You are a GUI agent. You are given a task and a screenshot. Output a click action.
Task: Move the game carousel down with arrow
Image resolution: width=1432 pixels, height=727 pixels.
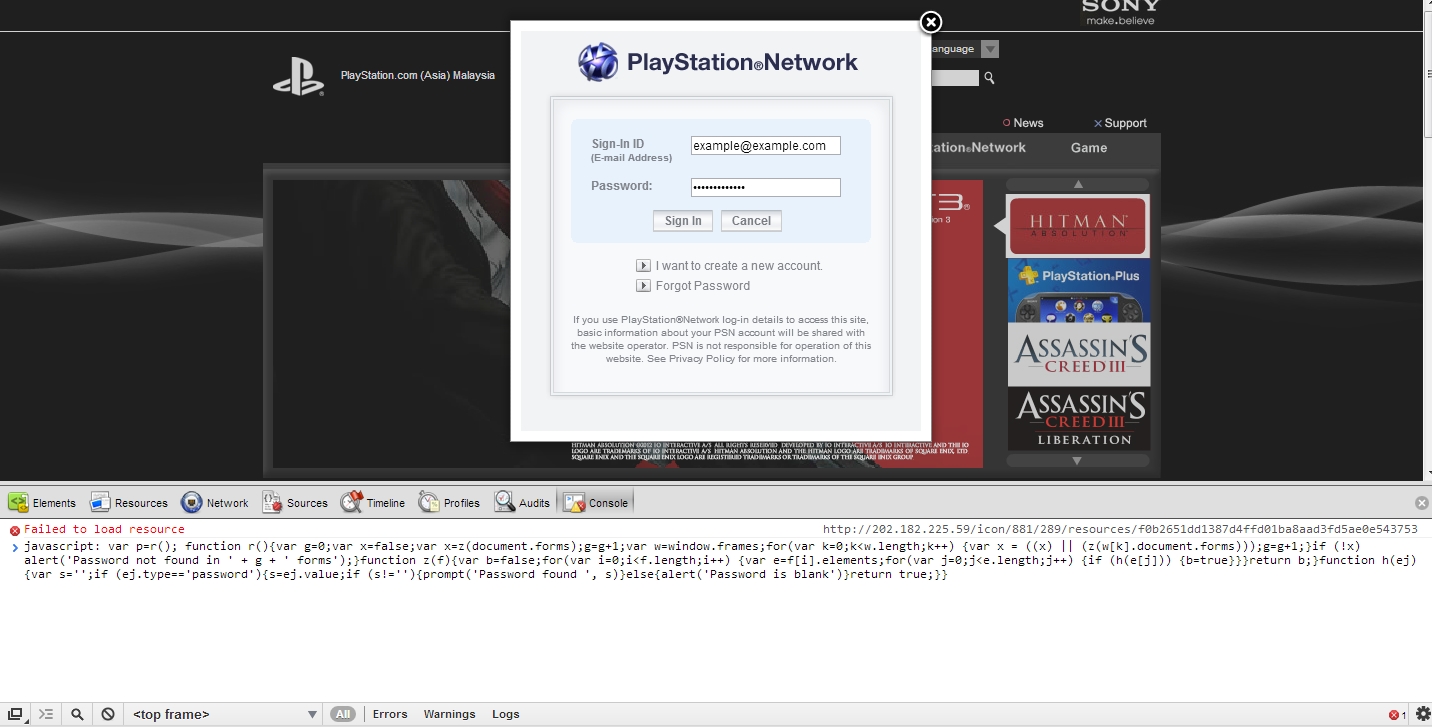click(x=1077, y=461)
